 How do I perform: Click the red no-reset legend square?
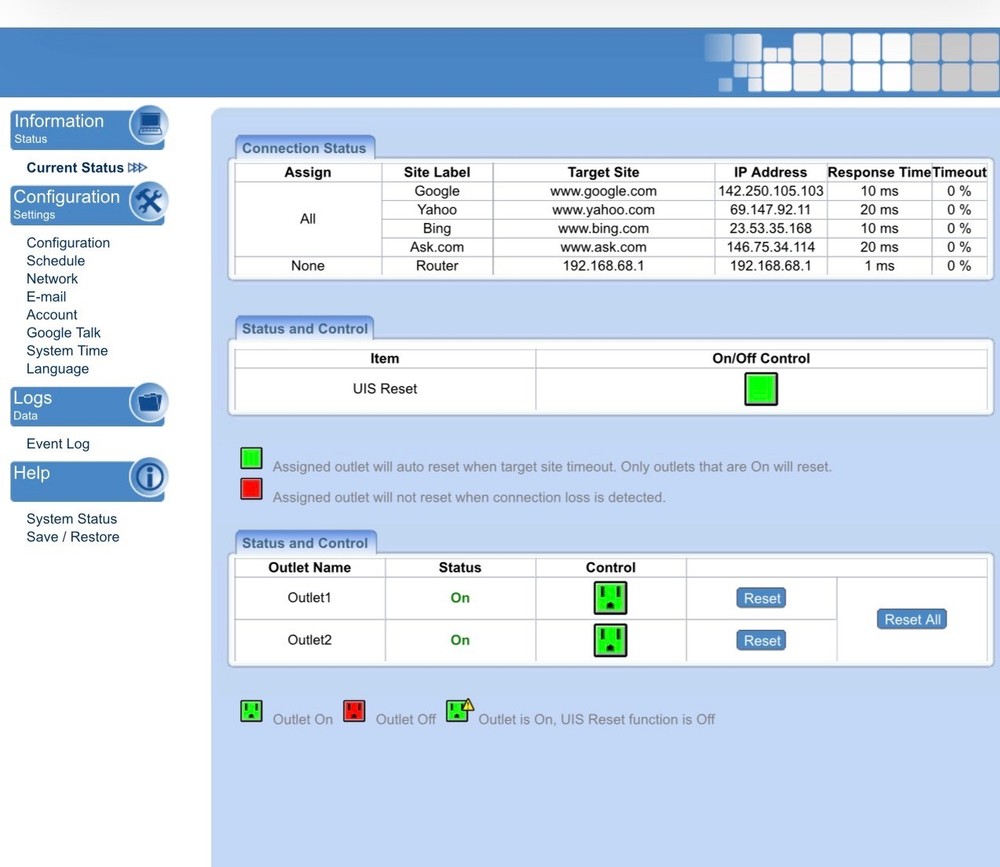pyautogui.click(x=251, y=489)
